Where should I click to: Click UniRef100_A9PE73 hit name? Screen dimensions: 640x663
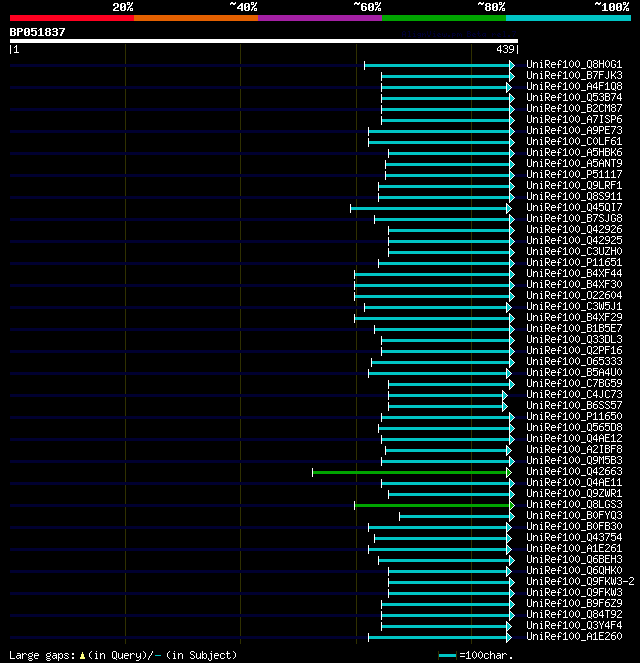tap(574, 131)
